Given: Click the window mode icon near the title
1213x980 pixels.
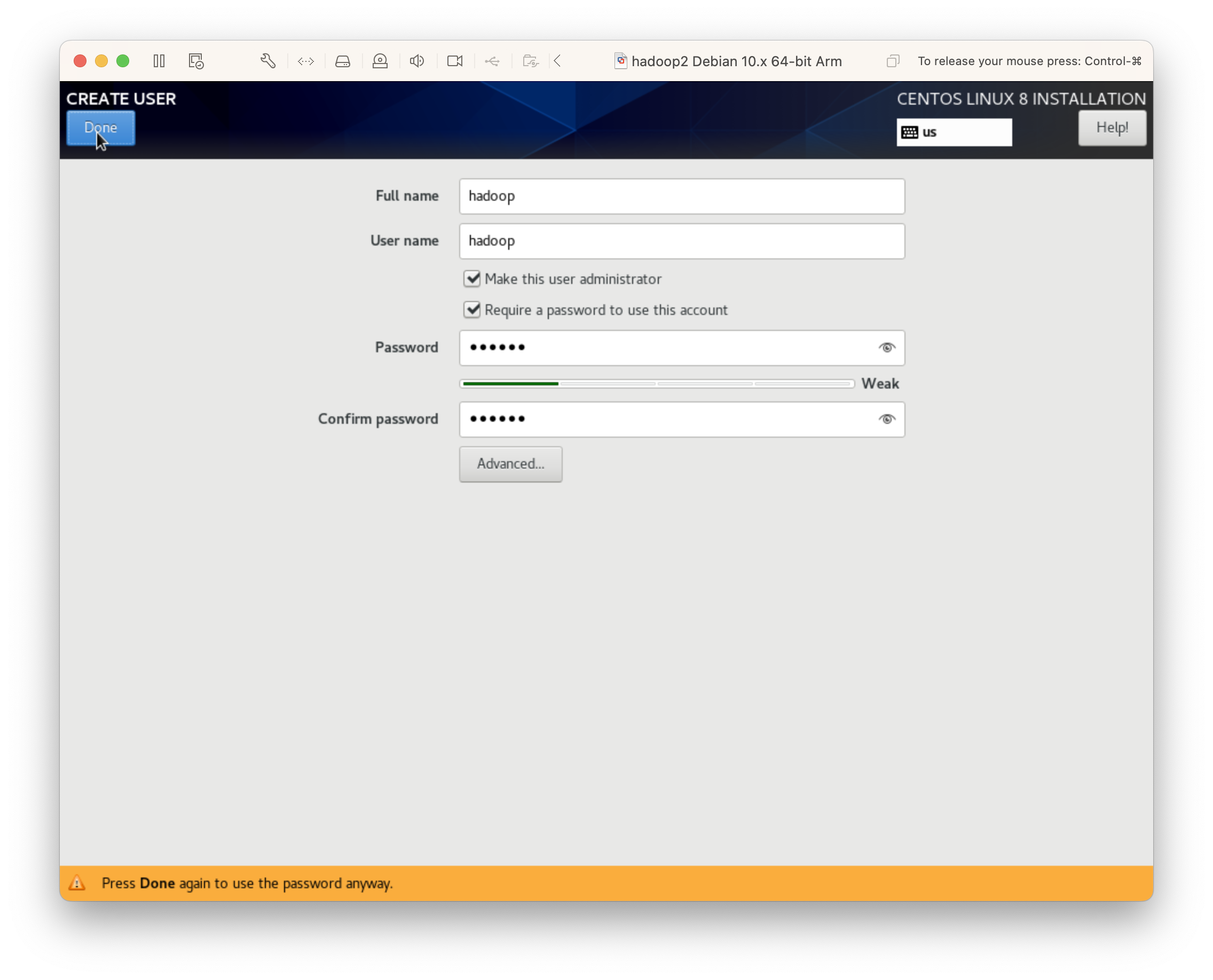Looking at the screenshot, I should pyautogui.click(x=892, y=61).
